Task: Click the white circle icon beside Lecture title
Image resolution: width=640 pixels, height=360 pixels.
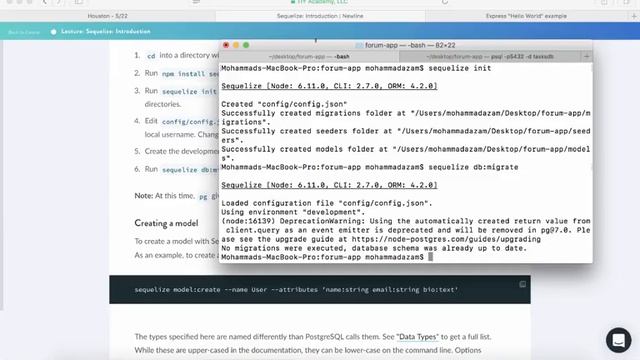Action: point(53,32)
